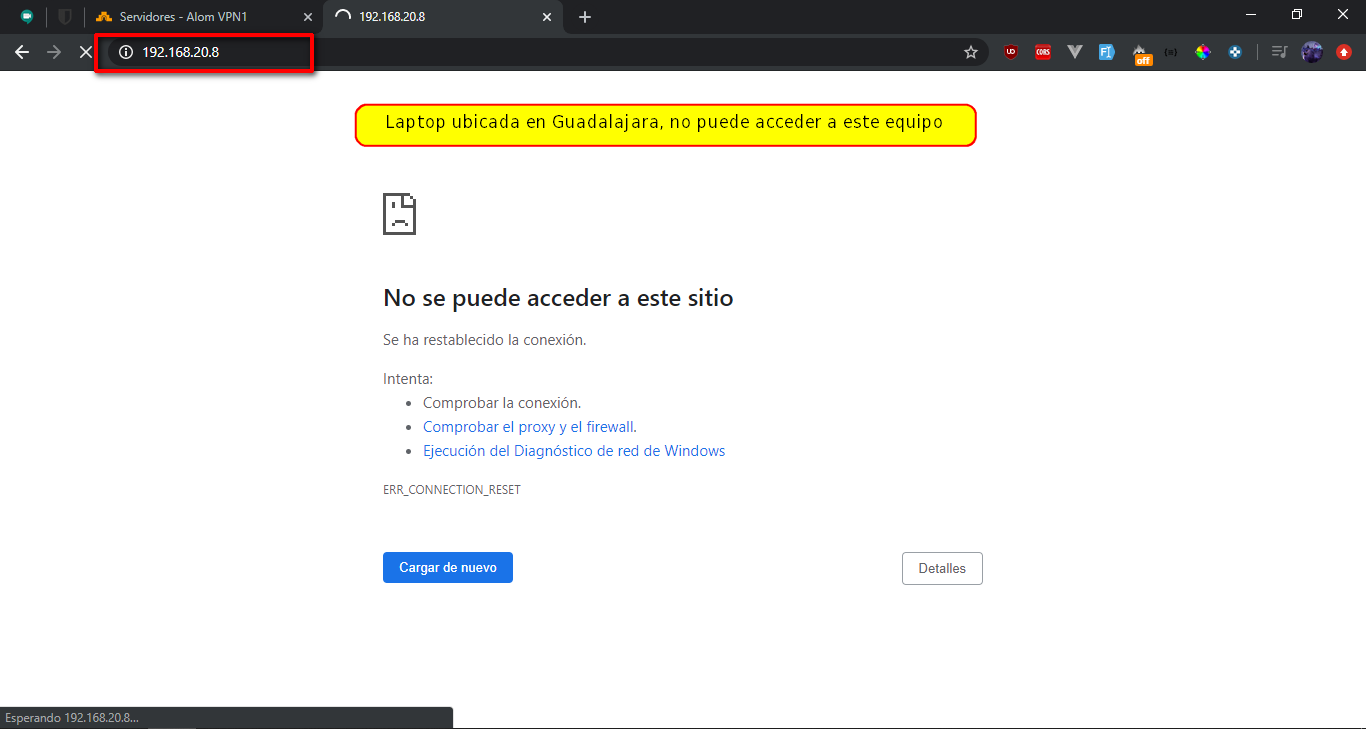Stop loading the page with X button
This screenshot has height=729, width=1366.
[86, 52]
